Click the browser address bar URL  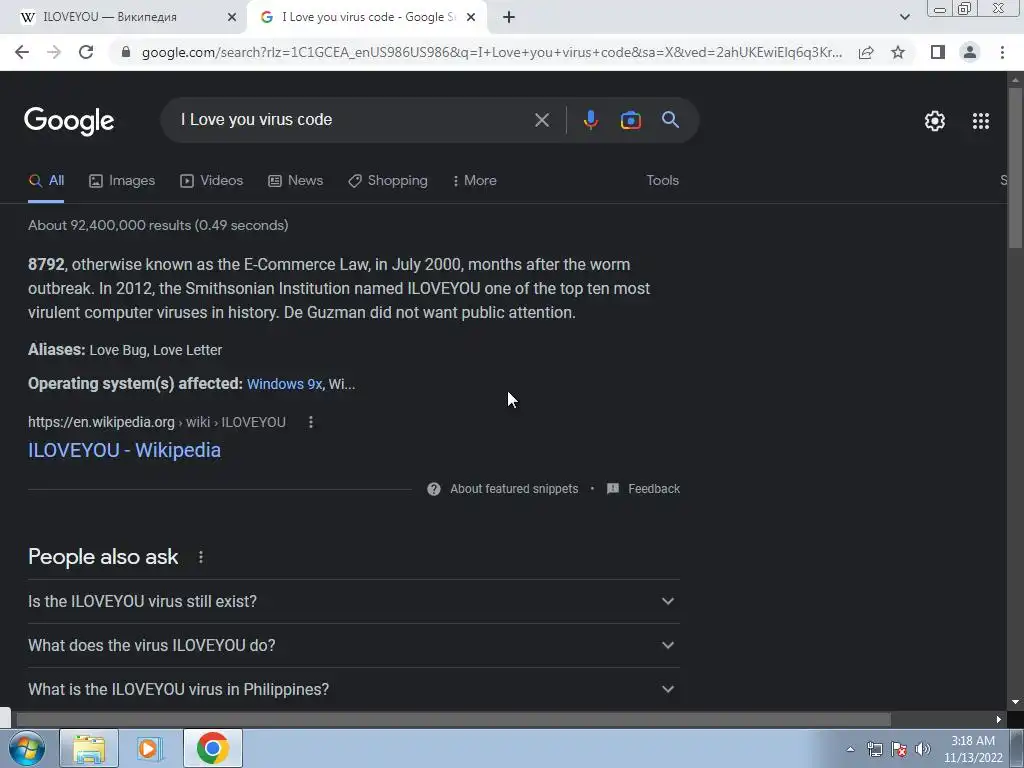pyautogui.click(x=491, y=52)
